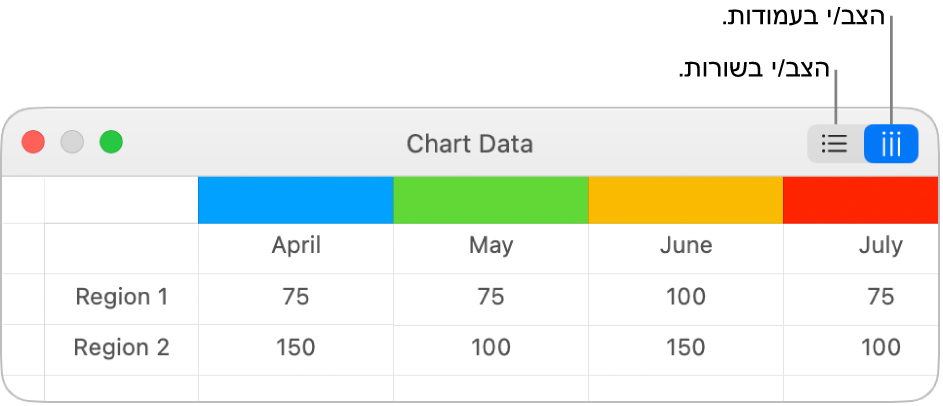This screenshot has width=943, height=406.
Task: Click the green zoom window button
Action: click(111, 142)
